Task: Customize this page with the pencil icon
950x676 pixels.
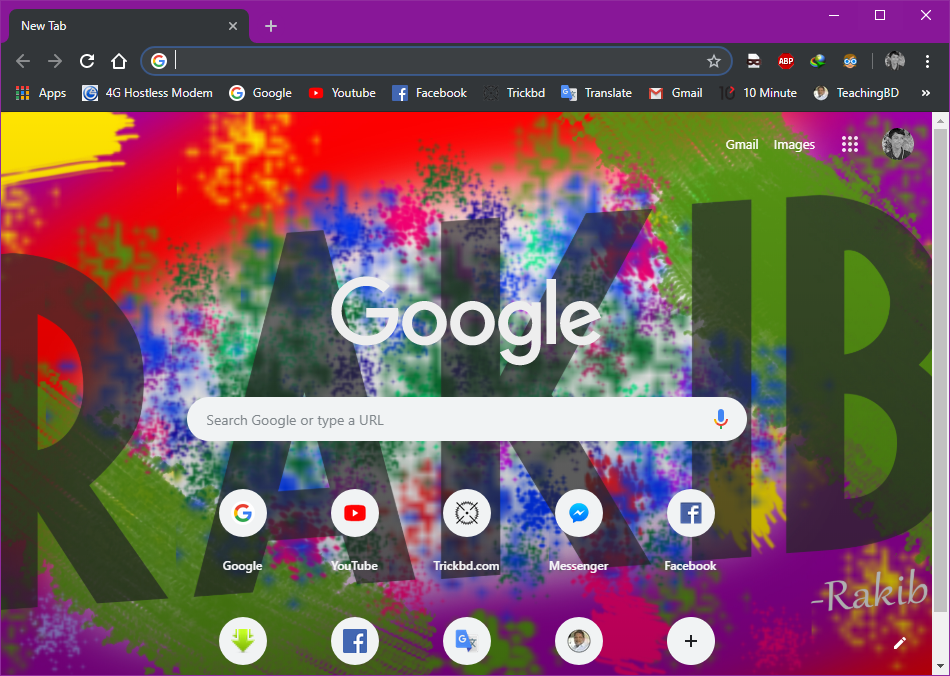Action: click(900, 643)
